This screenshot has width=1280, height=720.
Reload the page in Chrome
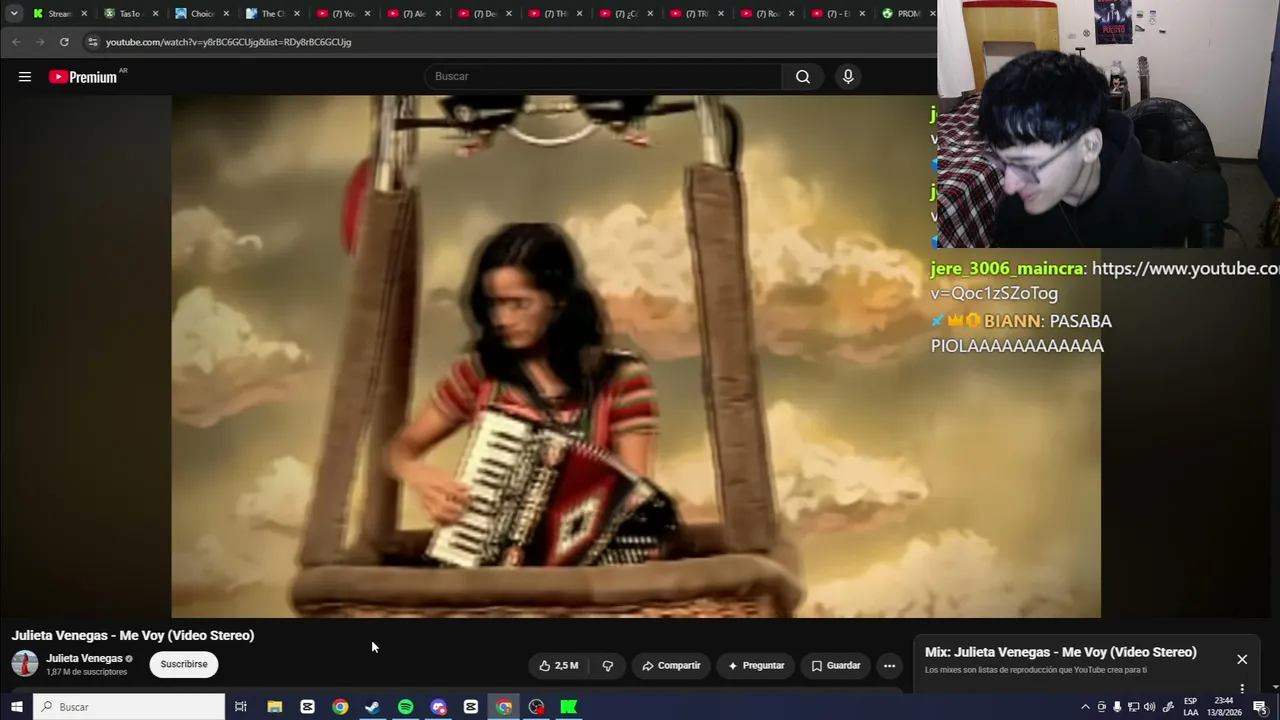click(64, 42)
